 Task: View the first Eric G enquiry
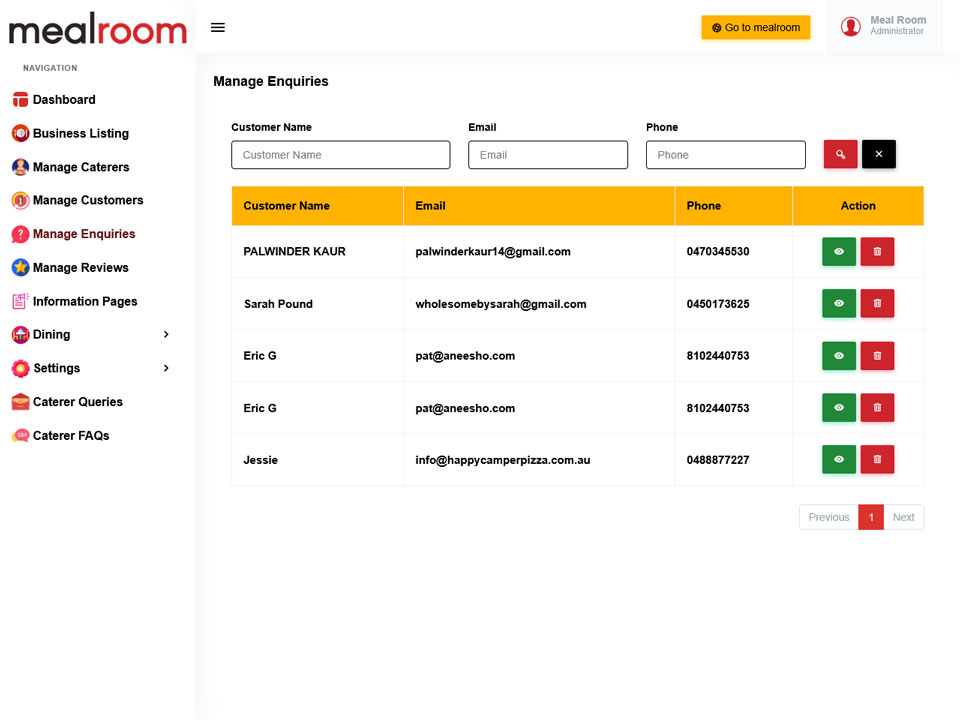click(x=839, y=356)
